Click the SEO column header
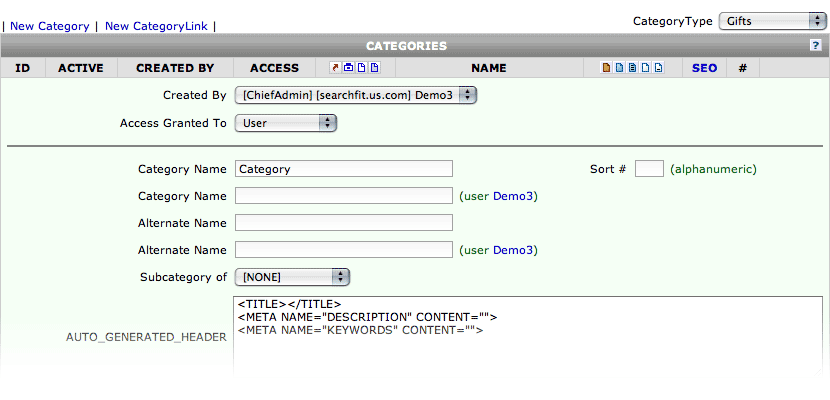 point(705,68)
